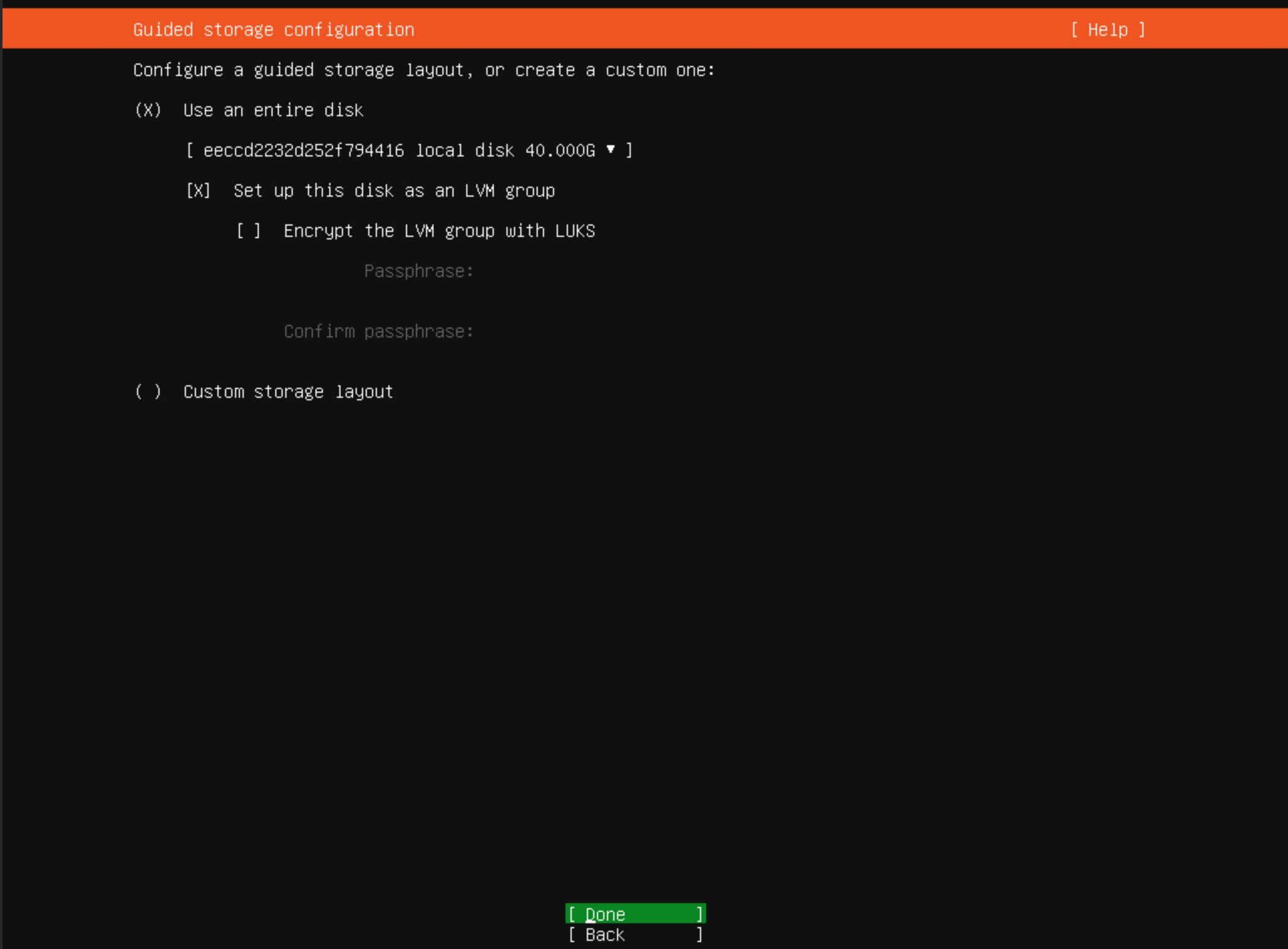The image size is (1288, 949).
Task: Choose the Custom storage layout radio marker
Action: pos(148,392)
